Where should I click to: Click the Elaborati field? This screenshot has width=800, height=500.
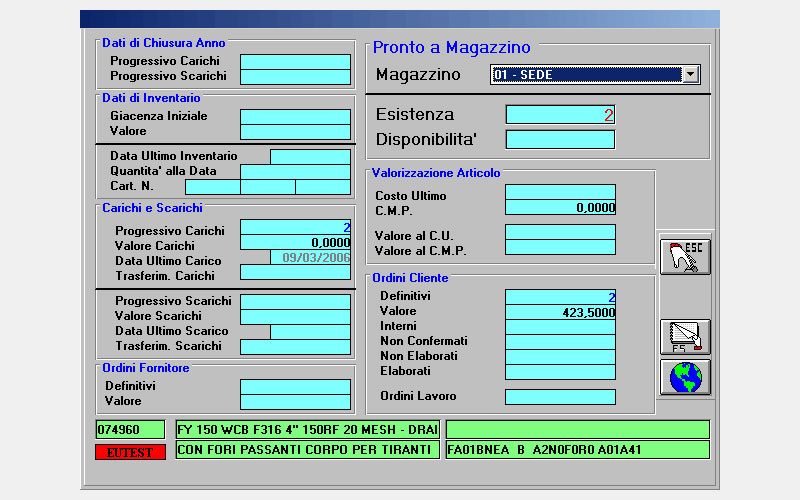click(x=560, y=372)
